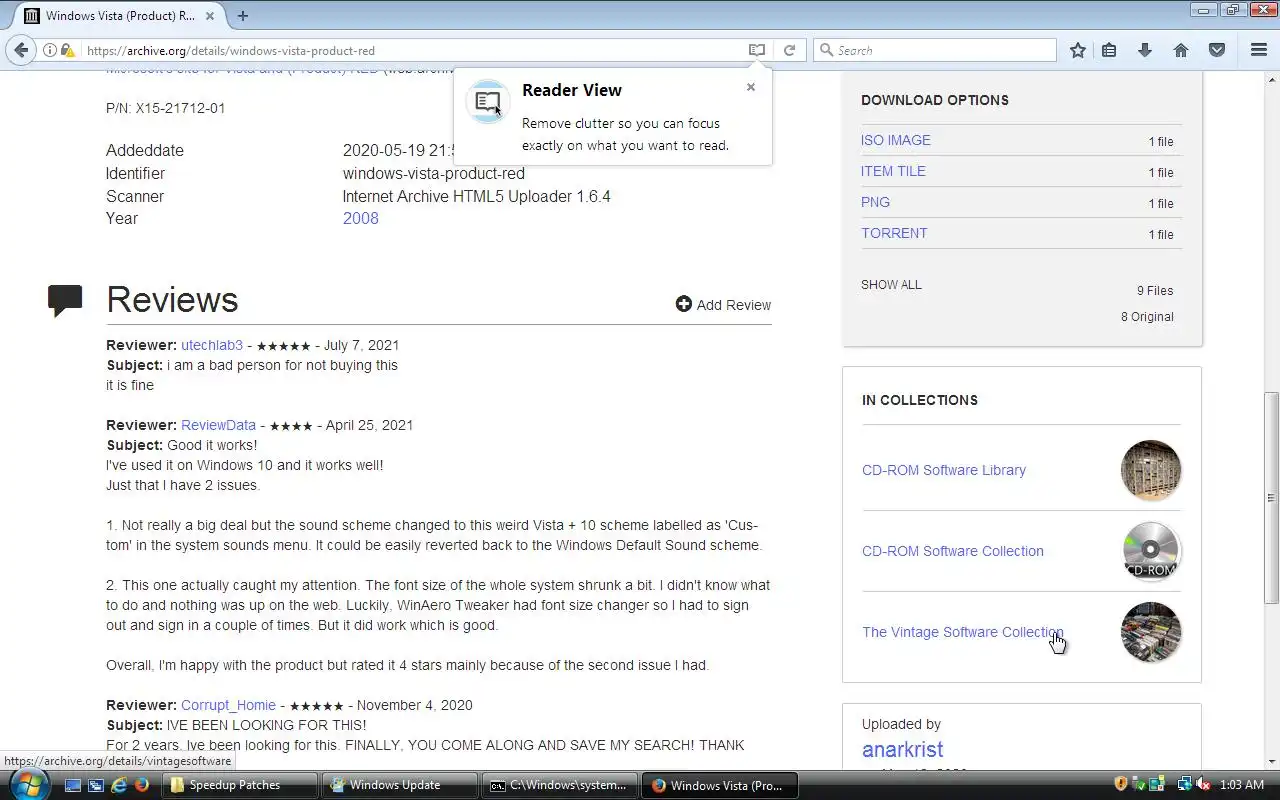This screenshot has height=800, width=1280.
Task: Open PNG download option
Action: [875, 202]
